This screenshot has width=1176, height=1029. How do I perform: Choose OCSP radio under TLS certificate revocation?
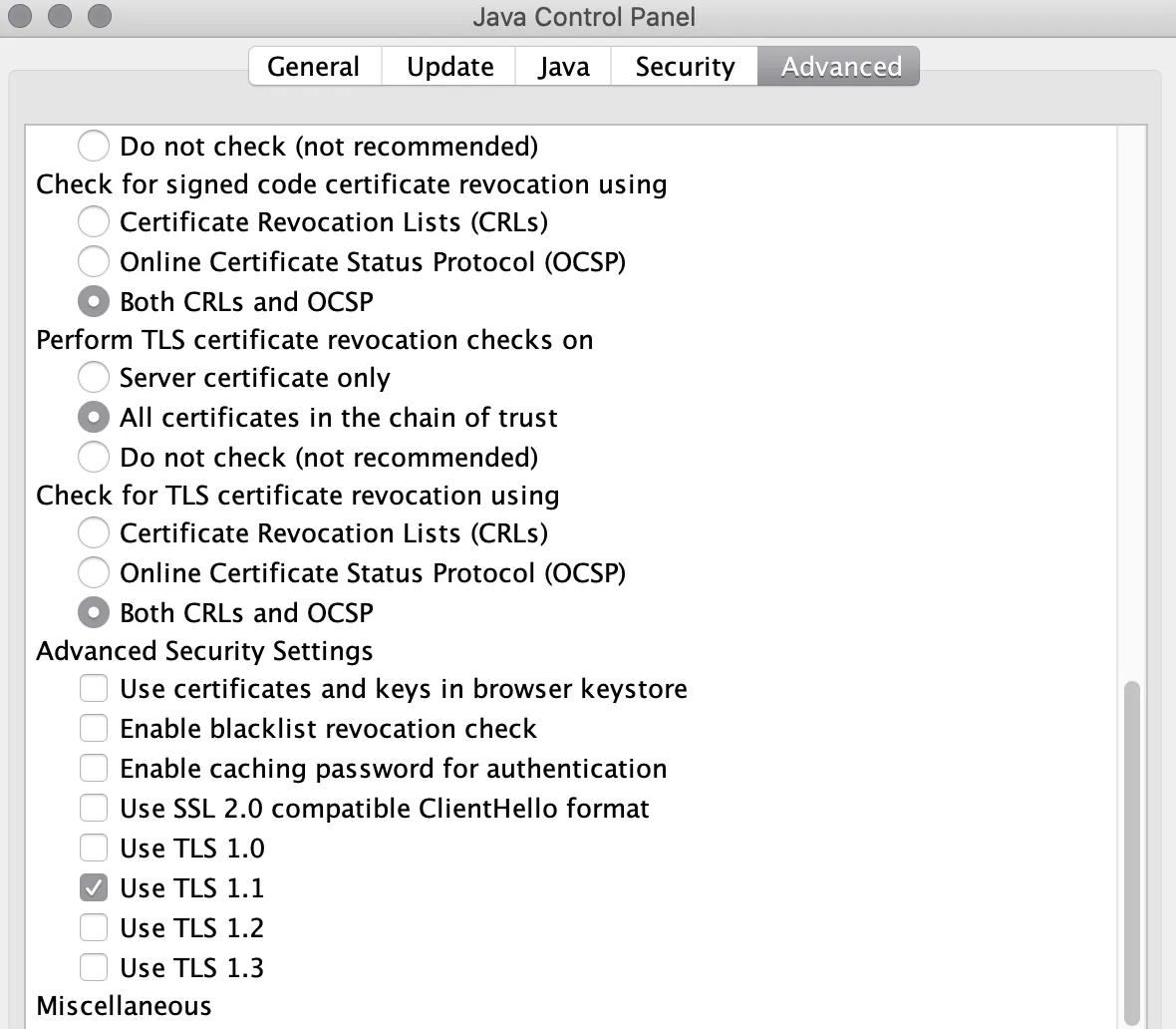94,572
